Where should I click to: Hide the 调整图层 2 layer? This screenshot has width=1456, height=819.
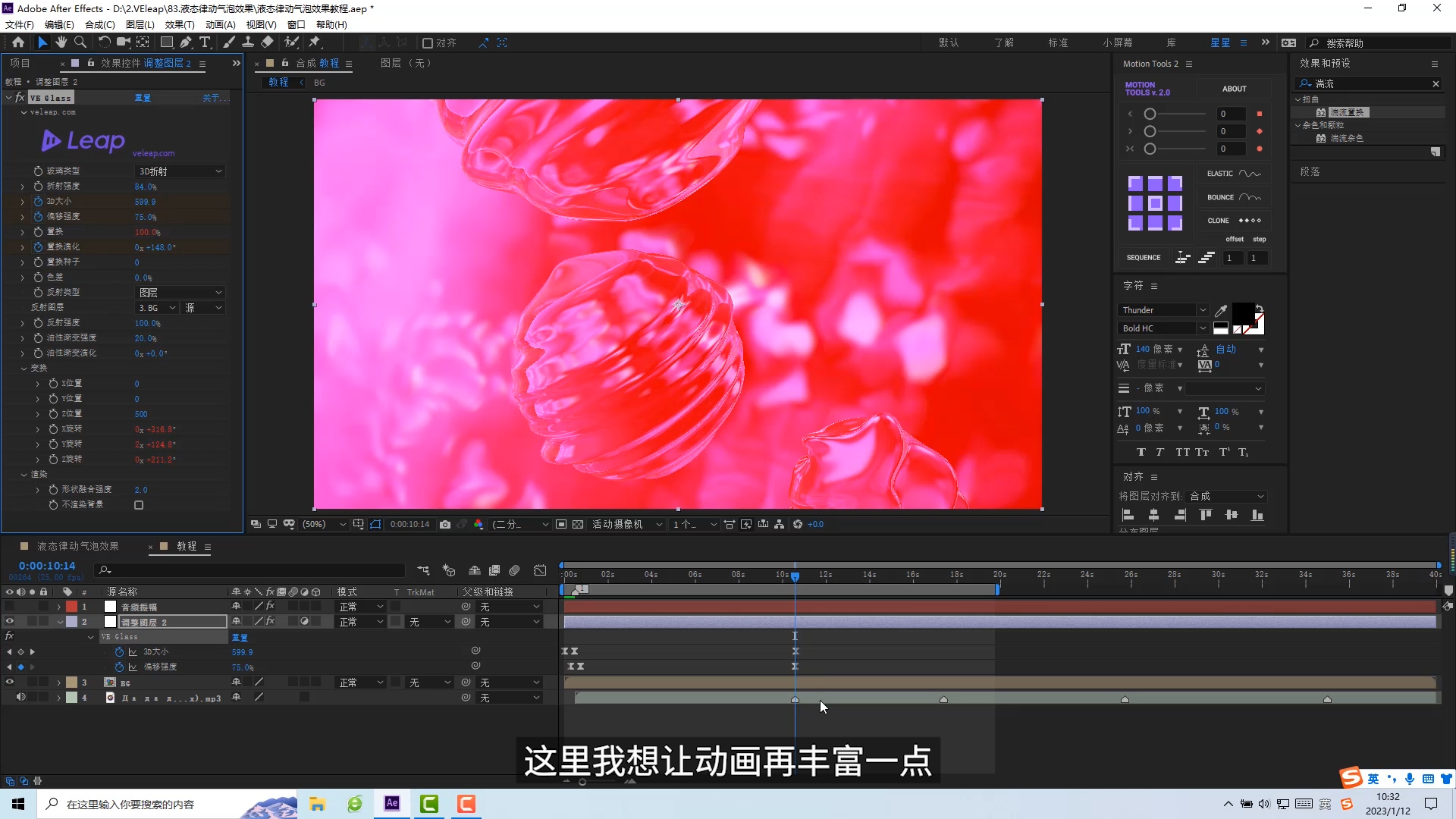(10, 622)
